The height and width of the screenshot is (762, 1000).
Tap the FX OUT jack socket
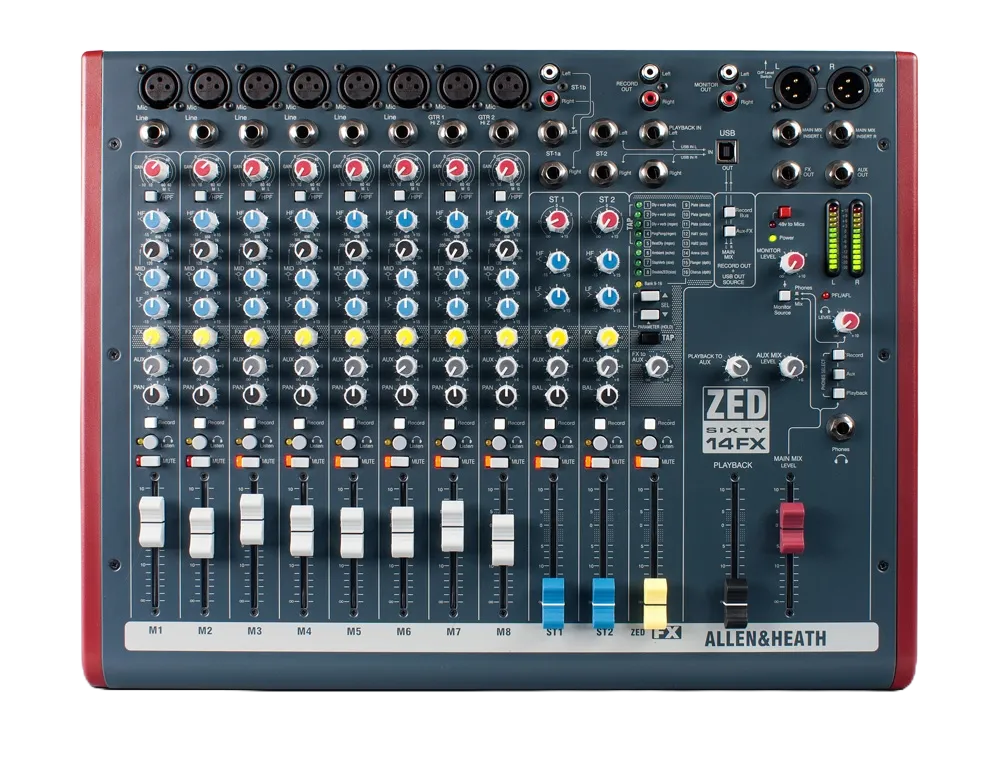click(x=787, y=173)
